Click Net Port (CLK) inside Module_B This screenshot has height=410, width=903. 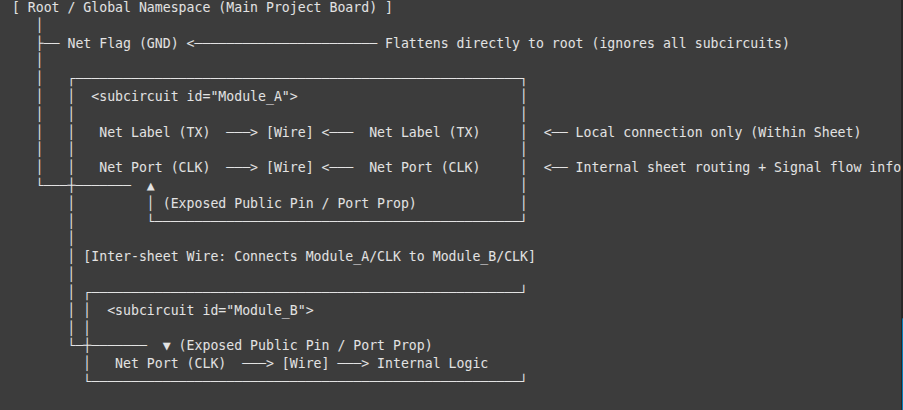click(170, 363)
